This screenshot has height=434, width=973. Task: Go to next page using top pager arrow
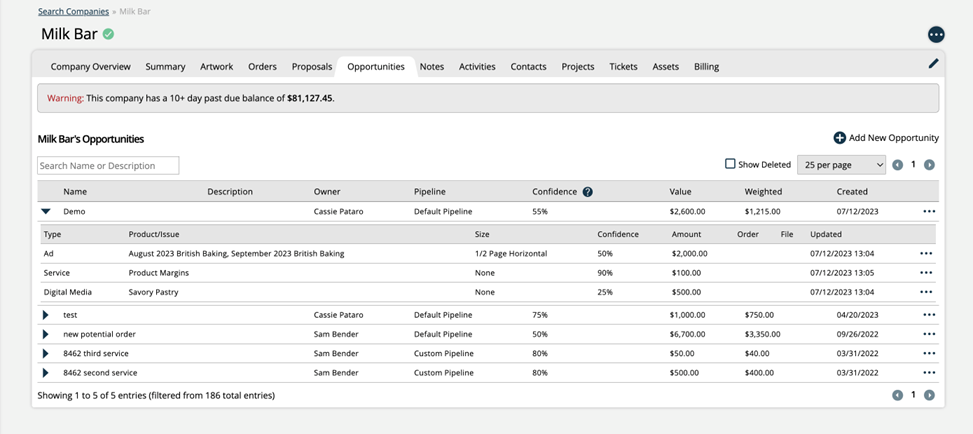point(929,165)
